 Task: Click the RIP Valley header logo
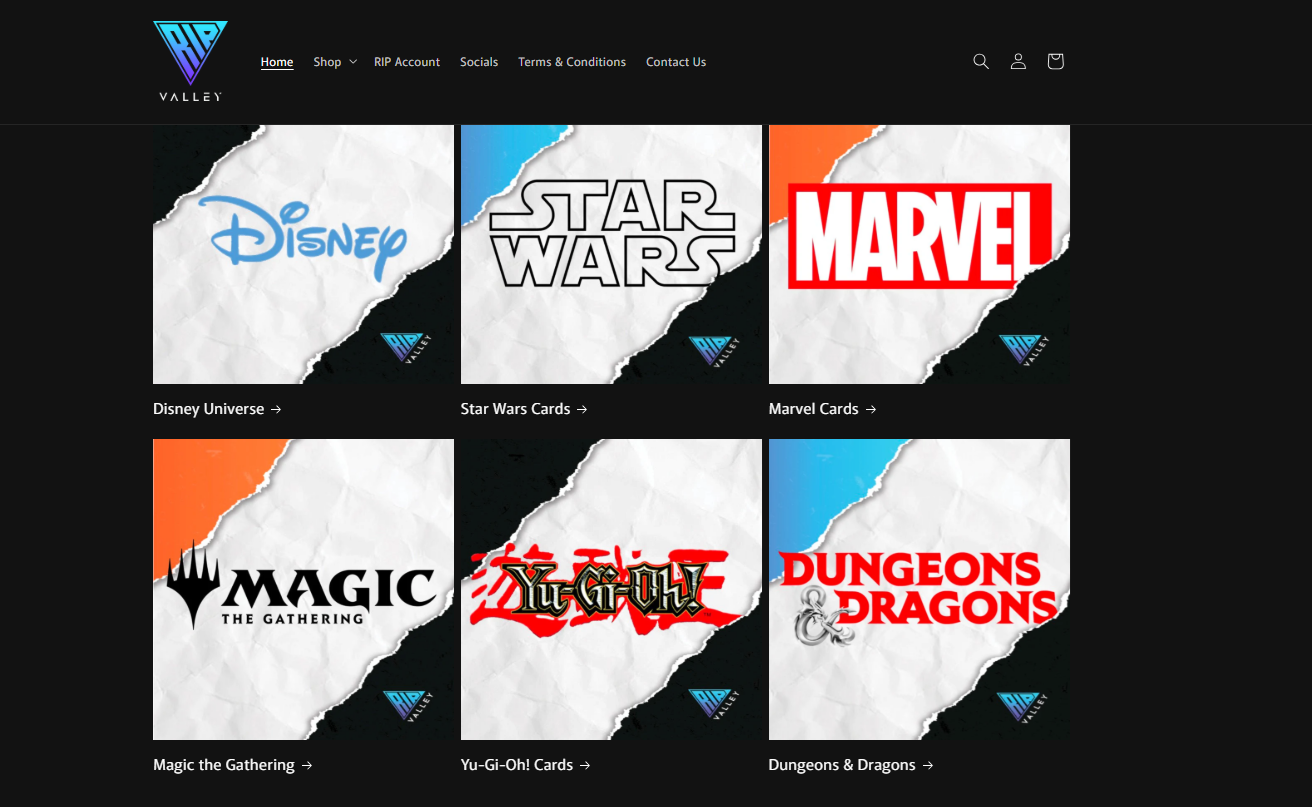[190, 62]
